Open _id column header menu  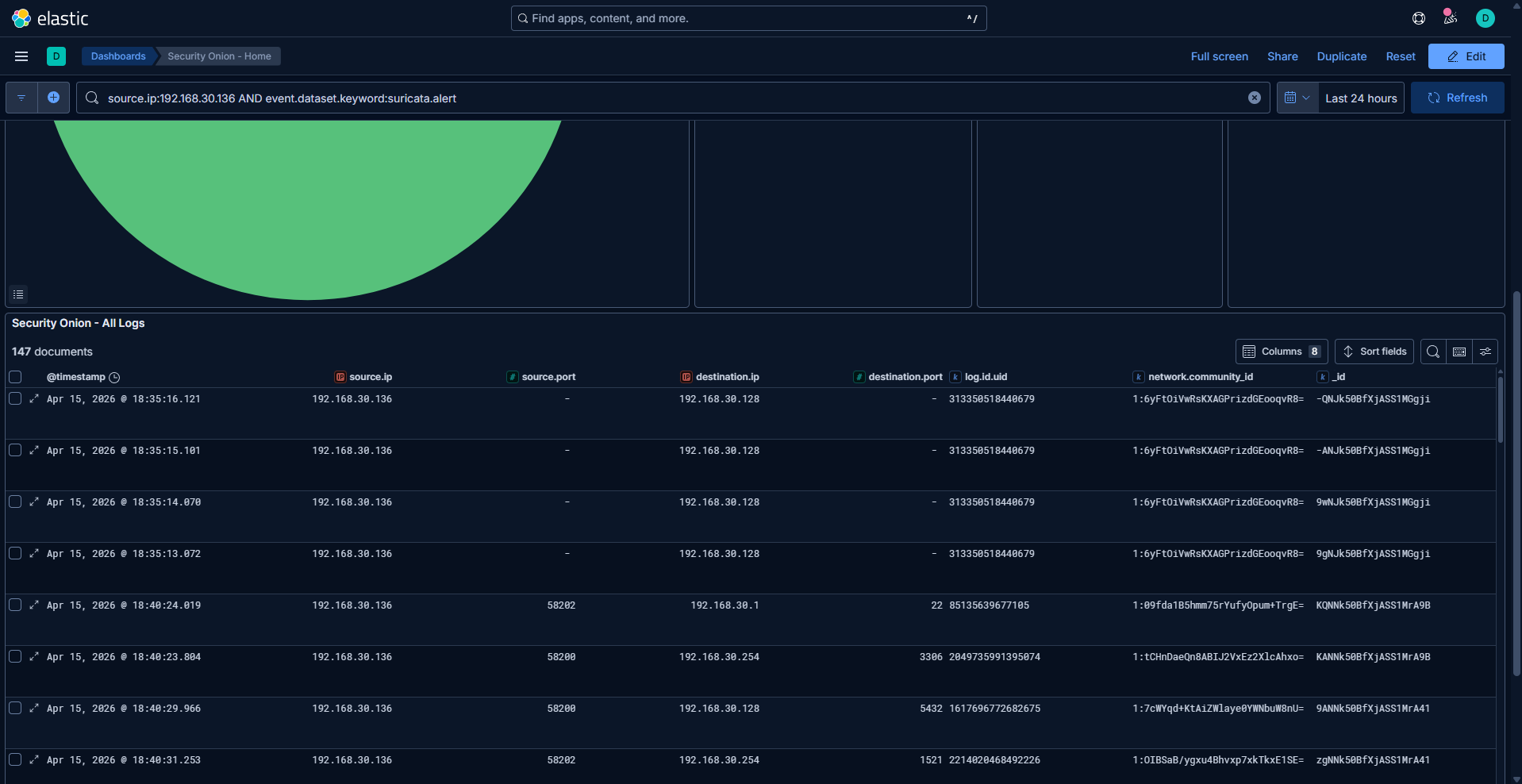(x=1332, y=377)
